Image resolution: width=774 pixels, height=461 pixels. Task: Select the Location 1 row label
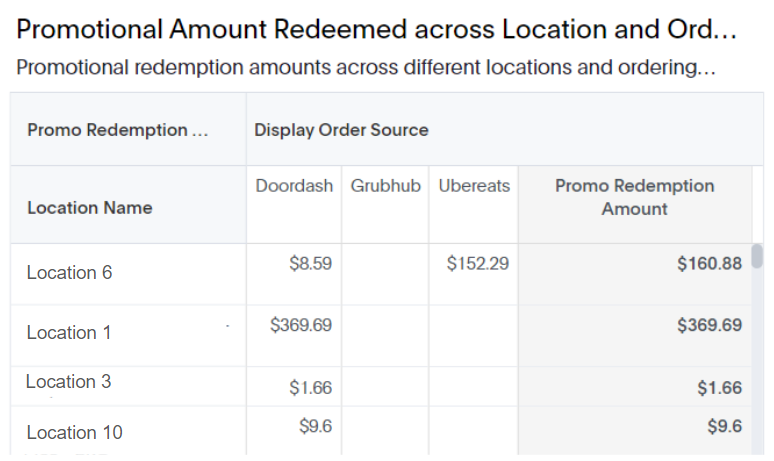coord(69,333)
